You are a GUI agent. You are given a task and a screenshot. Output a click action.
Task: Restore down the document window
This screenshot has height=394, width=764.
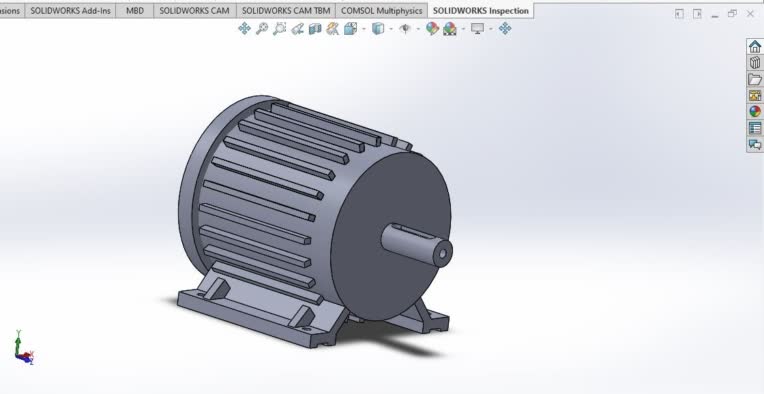click(732, 14)
